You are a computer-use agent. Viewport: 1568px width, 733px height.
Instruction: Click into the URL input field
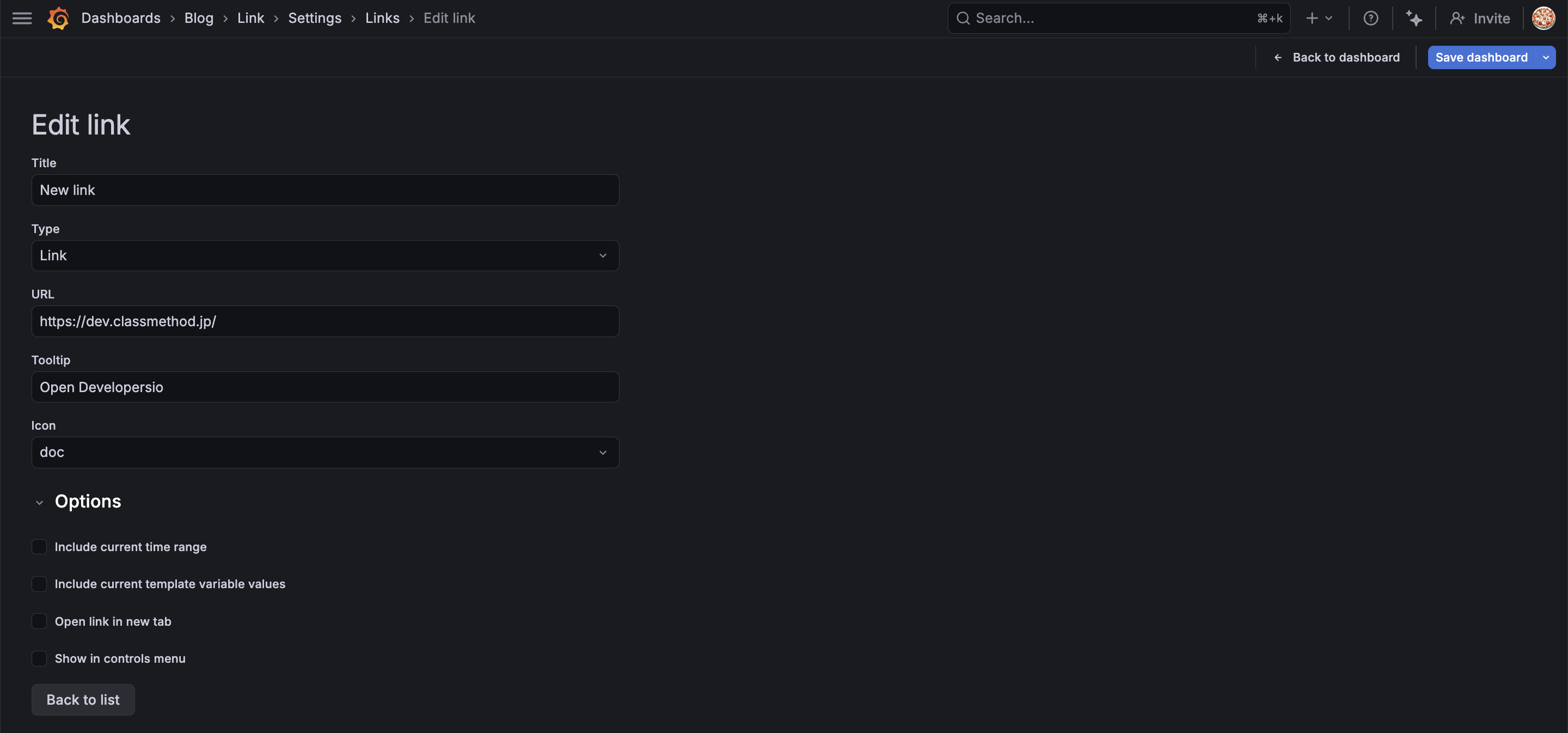point(325,321)
